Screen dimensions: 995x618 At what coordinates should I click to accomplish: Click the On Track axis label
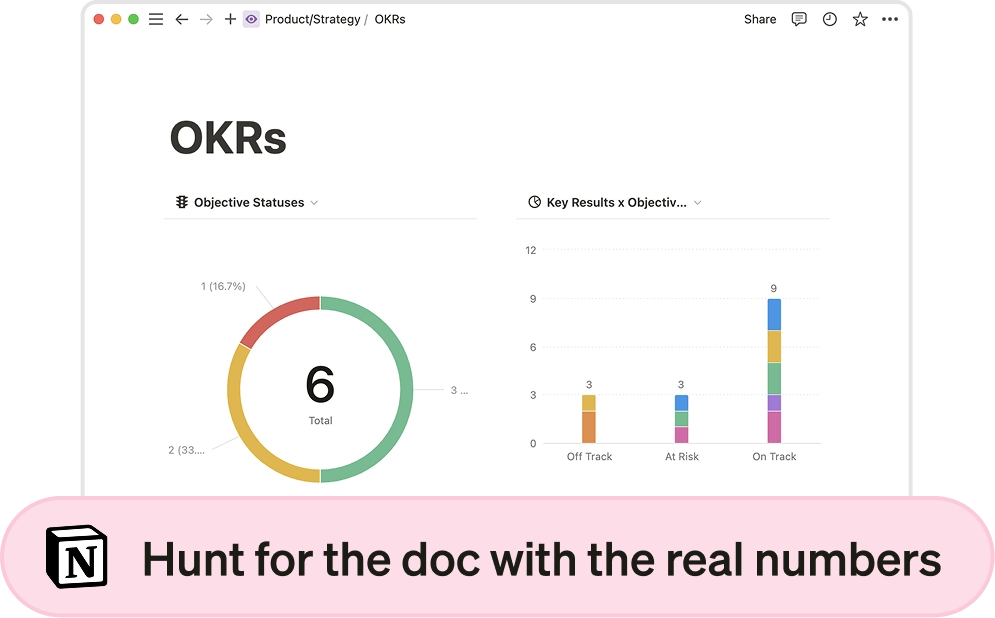pyautogui.click(x=774, y=456)
